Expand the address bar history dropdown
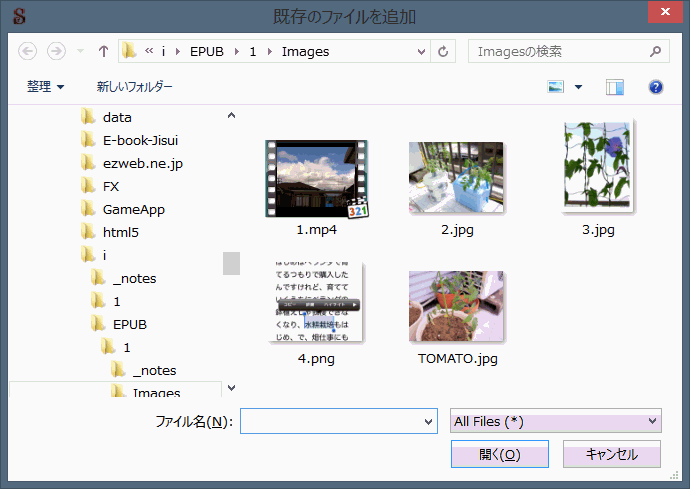Viewport: 690px width, 489px height. [421, 51]
